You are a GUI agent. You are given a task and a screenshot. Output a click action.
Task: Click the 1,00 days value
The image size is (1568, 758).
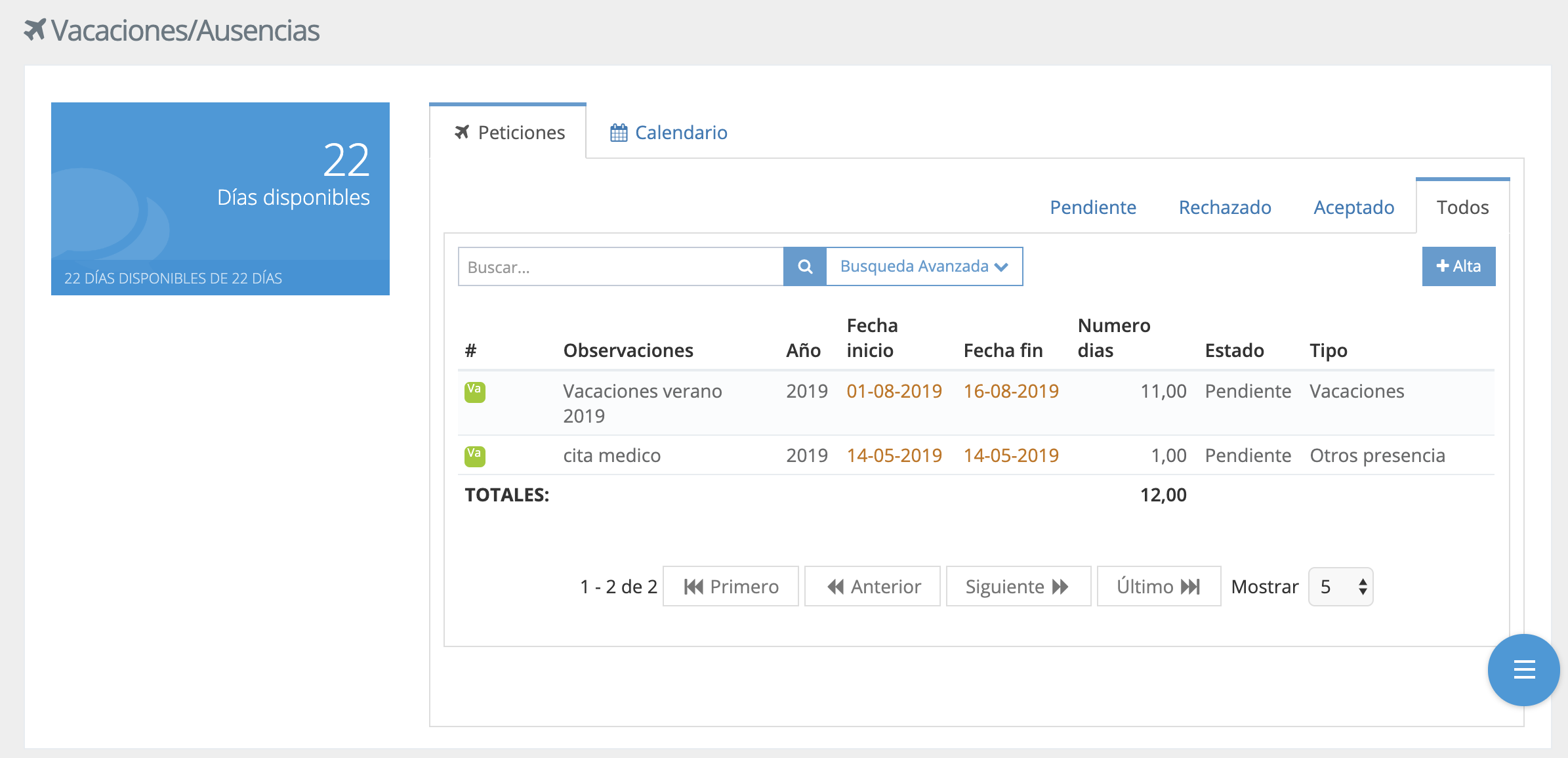[1168, 456]
